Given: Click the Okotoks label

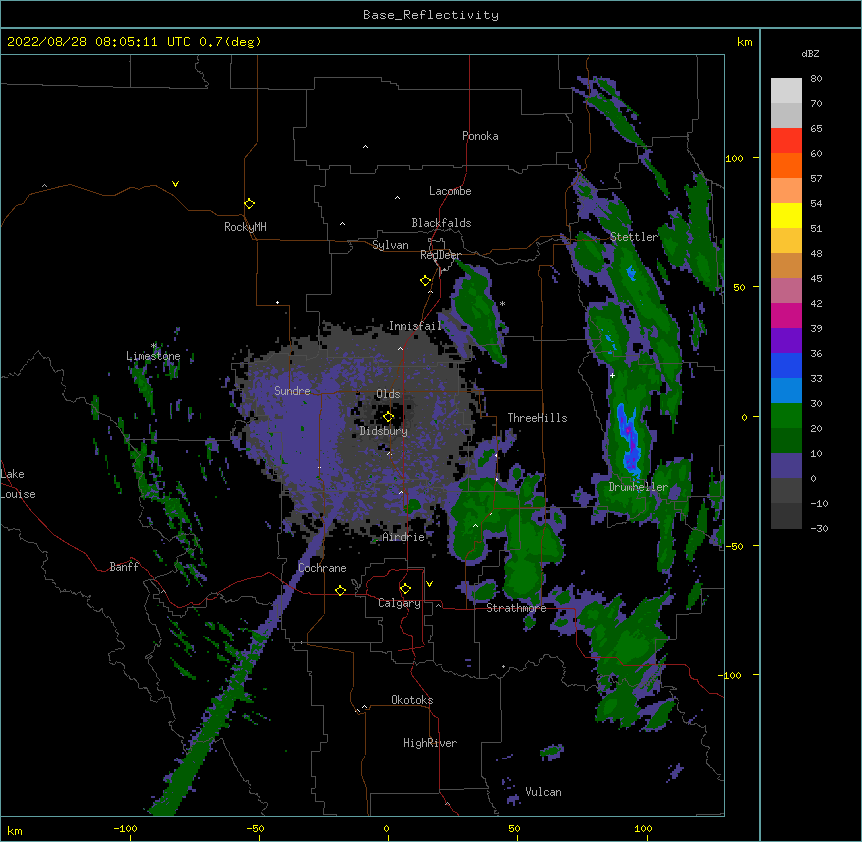Looking at the screenshot, I should click(x=412, y=700).
